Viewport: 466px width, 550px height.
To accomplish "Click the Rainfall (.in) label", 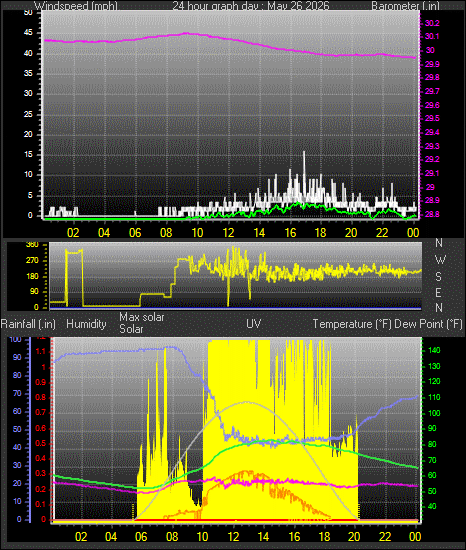I will pyautogui.click(x=28, y=324).
